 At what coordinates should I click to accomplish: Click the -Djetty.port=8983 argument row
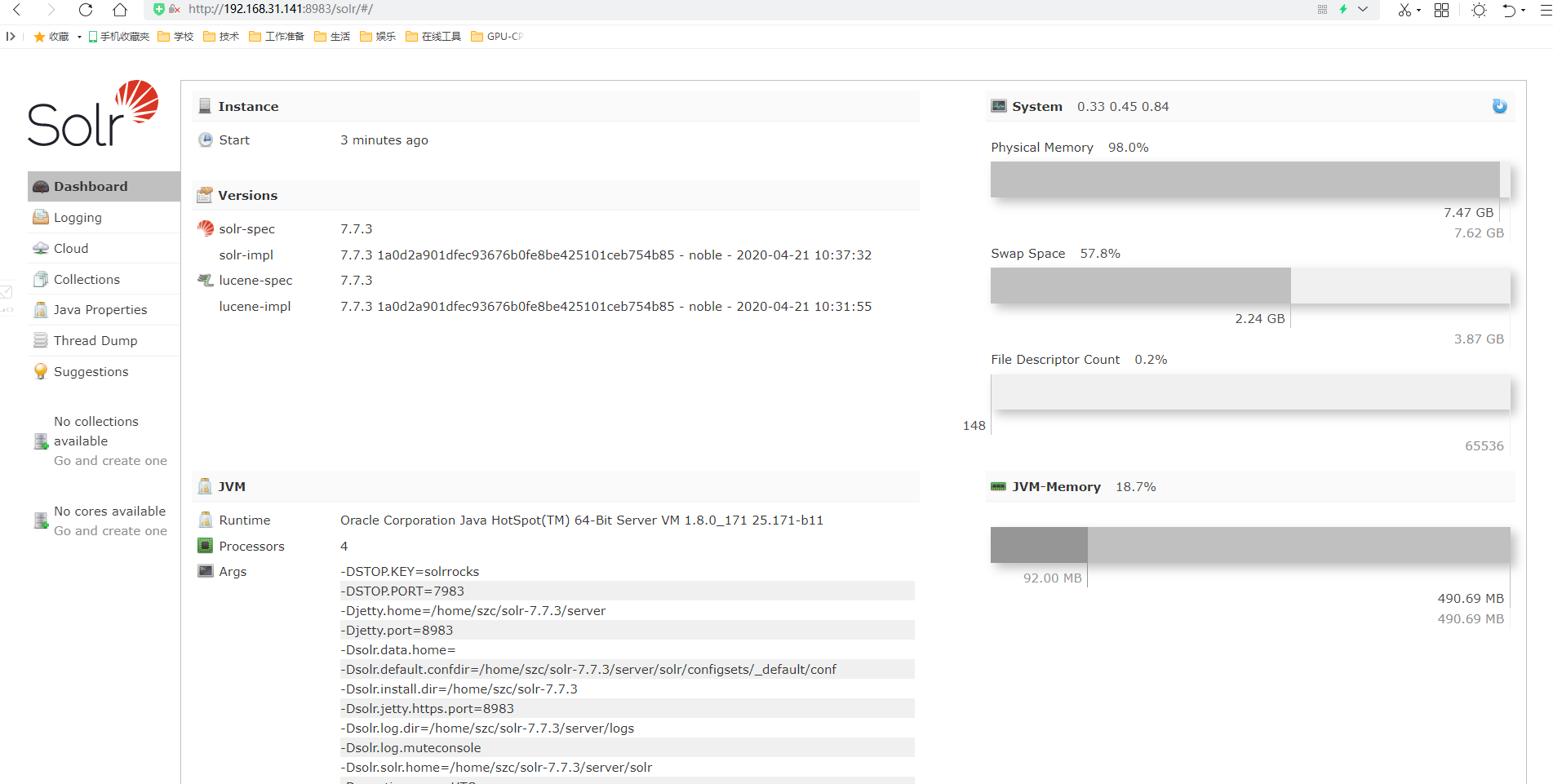click(x=627, y=630)
